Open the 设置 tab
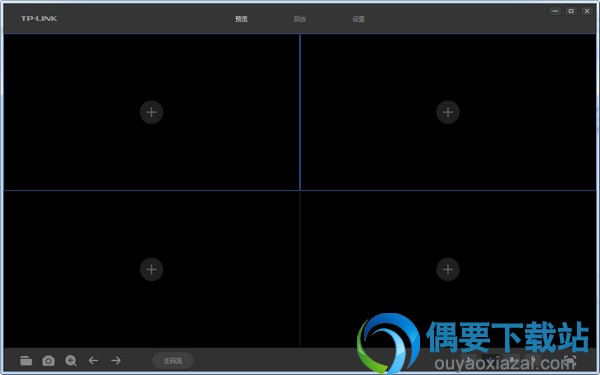 359,19
